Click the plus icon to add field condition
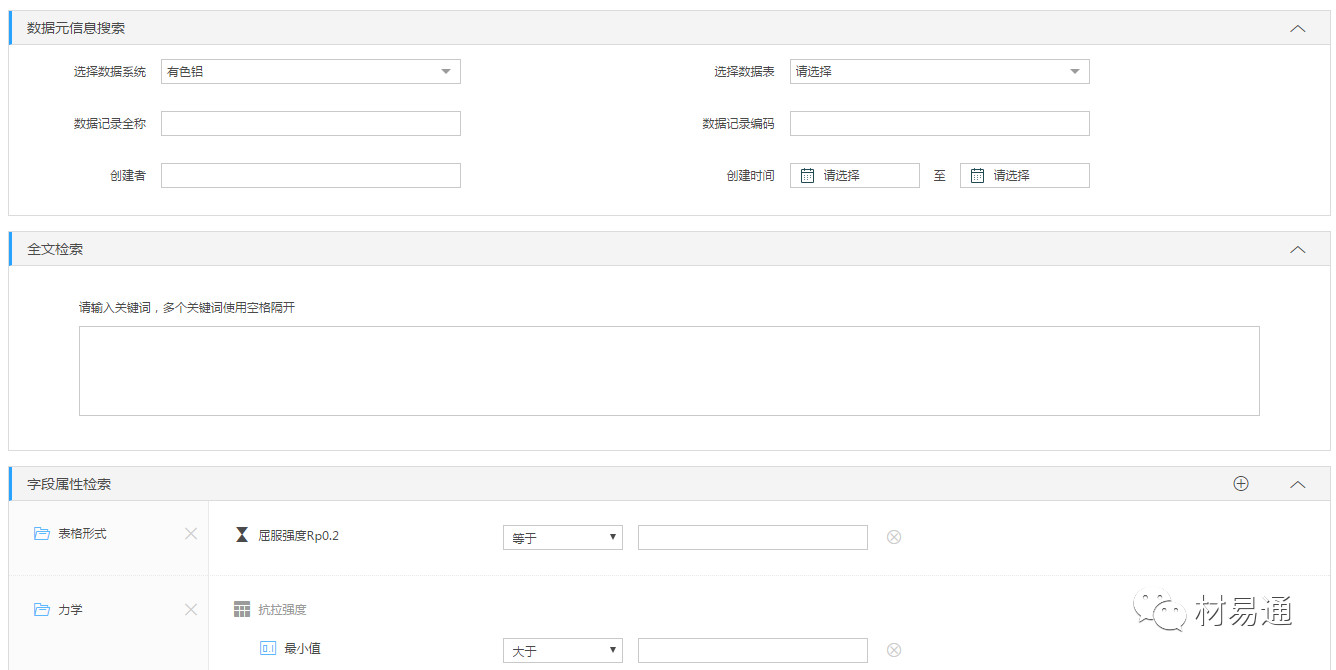Screen dimensions: 1336x670 click(x=1241, y=484)
